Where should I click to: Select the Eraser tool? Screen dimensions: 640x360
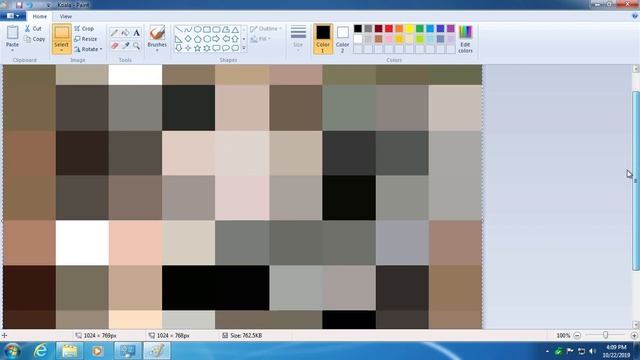point(115,46)
